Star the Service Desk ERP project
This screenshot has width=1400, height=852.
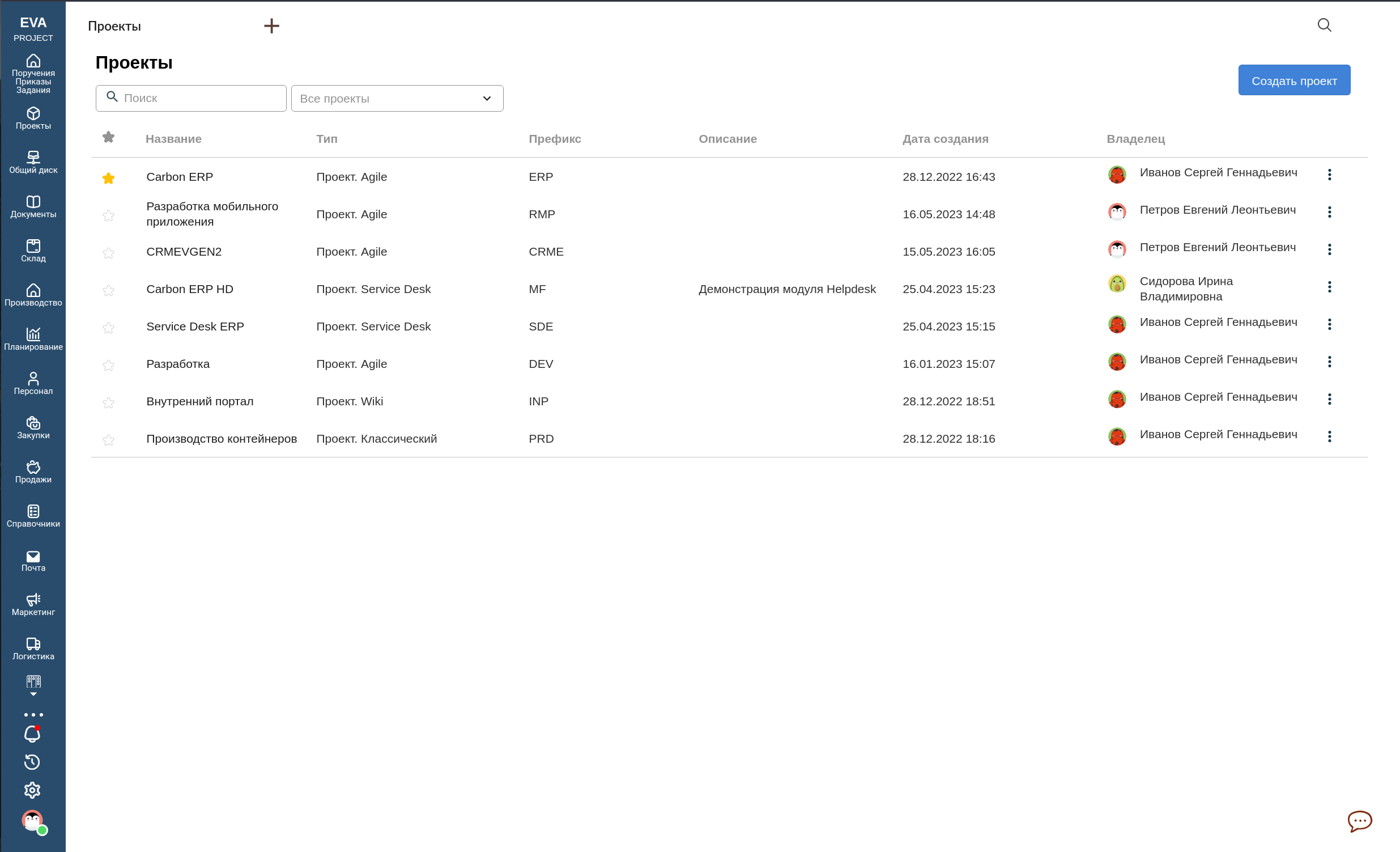[x=109, y=328]
